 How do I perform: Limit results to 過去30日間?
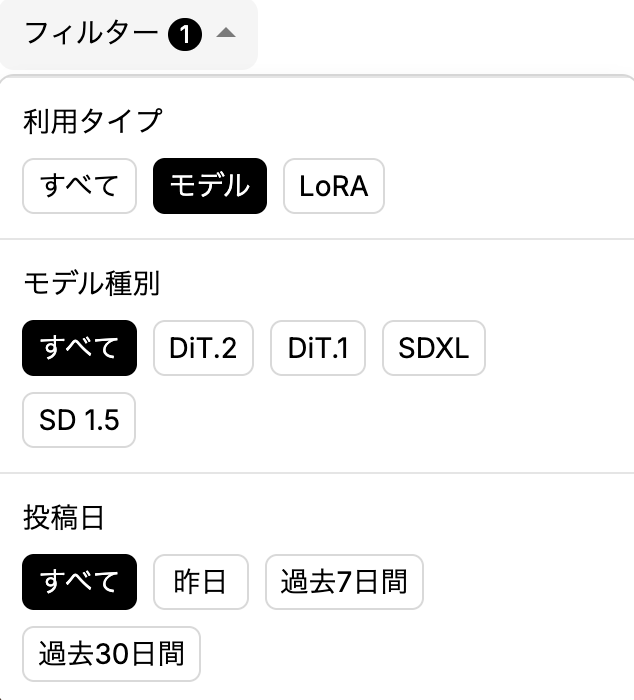[111, 654]
